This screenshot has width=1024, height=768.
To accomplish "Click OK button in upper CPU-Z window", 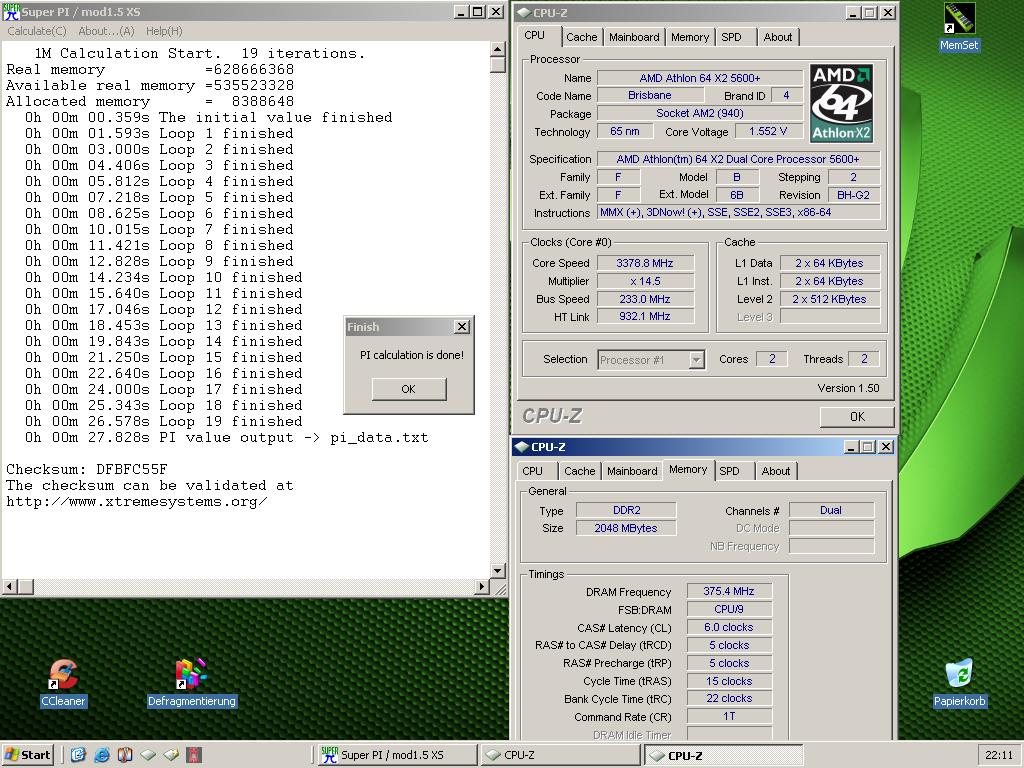I will [857, 417].
